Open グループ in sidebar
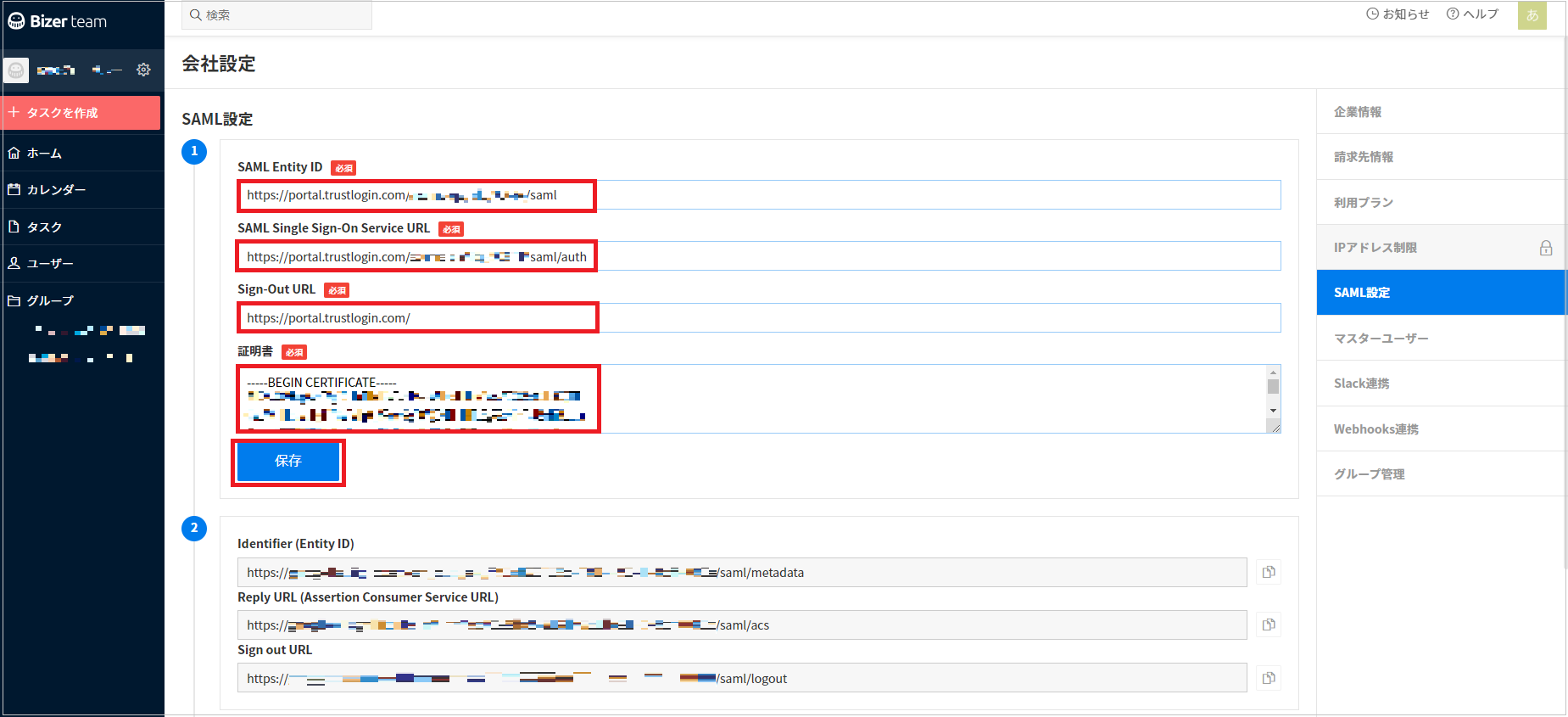The width and height of the screenshot is (1568, 717). (x=81, y=301)
